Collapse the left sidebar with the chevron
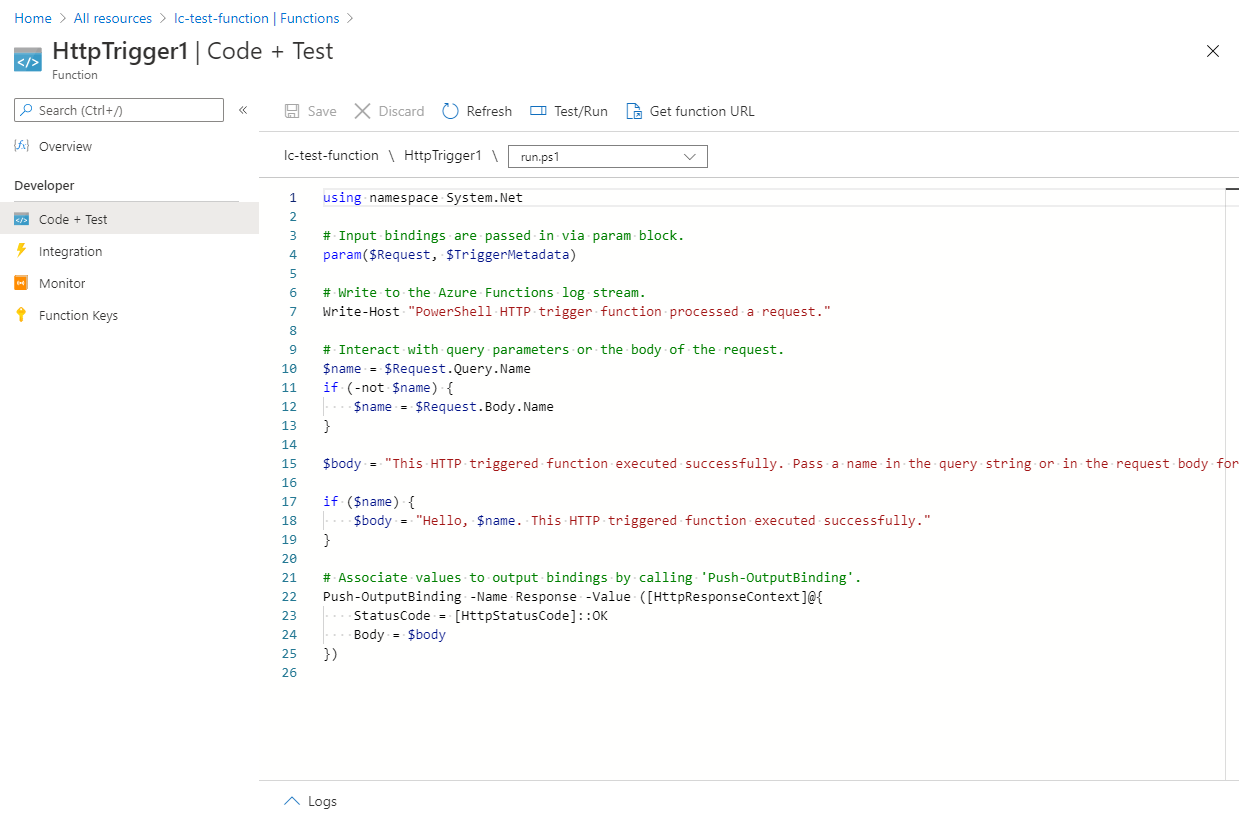The width and height of the screenshot is (1239, 818). (243, 111)
